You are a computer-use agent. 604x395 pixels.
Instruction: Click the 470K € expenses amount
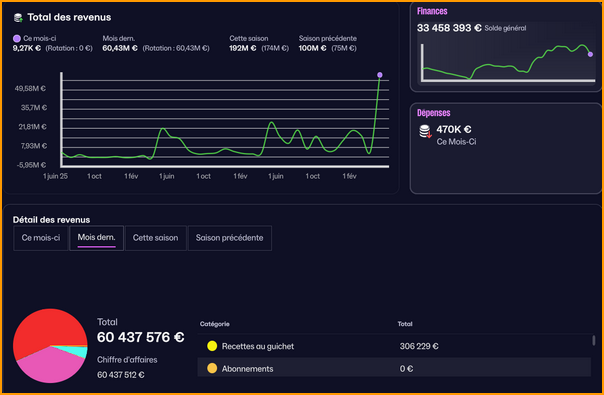tap(454, 129)
